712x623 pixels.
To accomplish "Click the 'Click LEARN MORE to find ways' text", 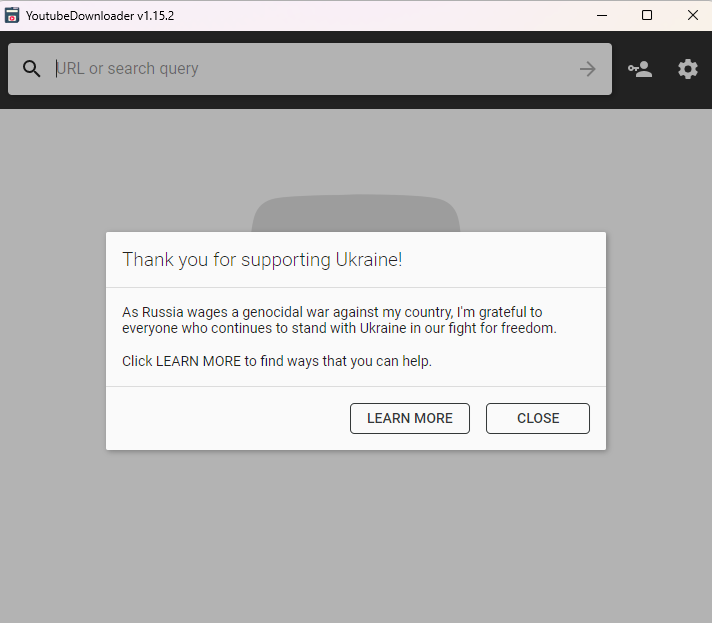I will click(x=277, y=361).
